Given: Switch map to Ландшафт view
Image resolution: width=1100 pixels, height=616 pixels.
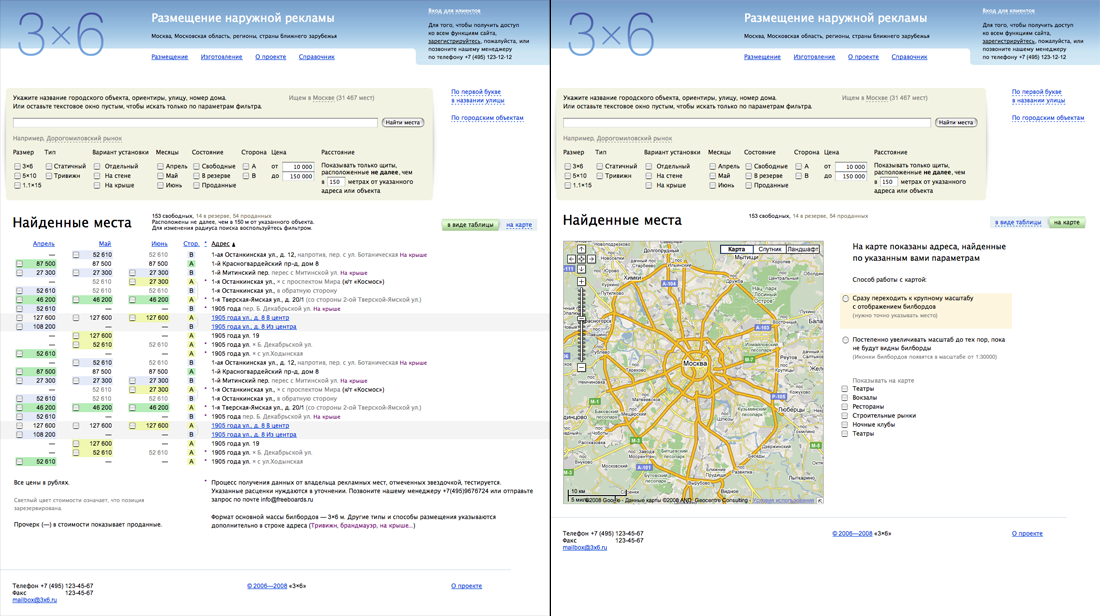Looking at the screenshot, I should coord(802,249).
